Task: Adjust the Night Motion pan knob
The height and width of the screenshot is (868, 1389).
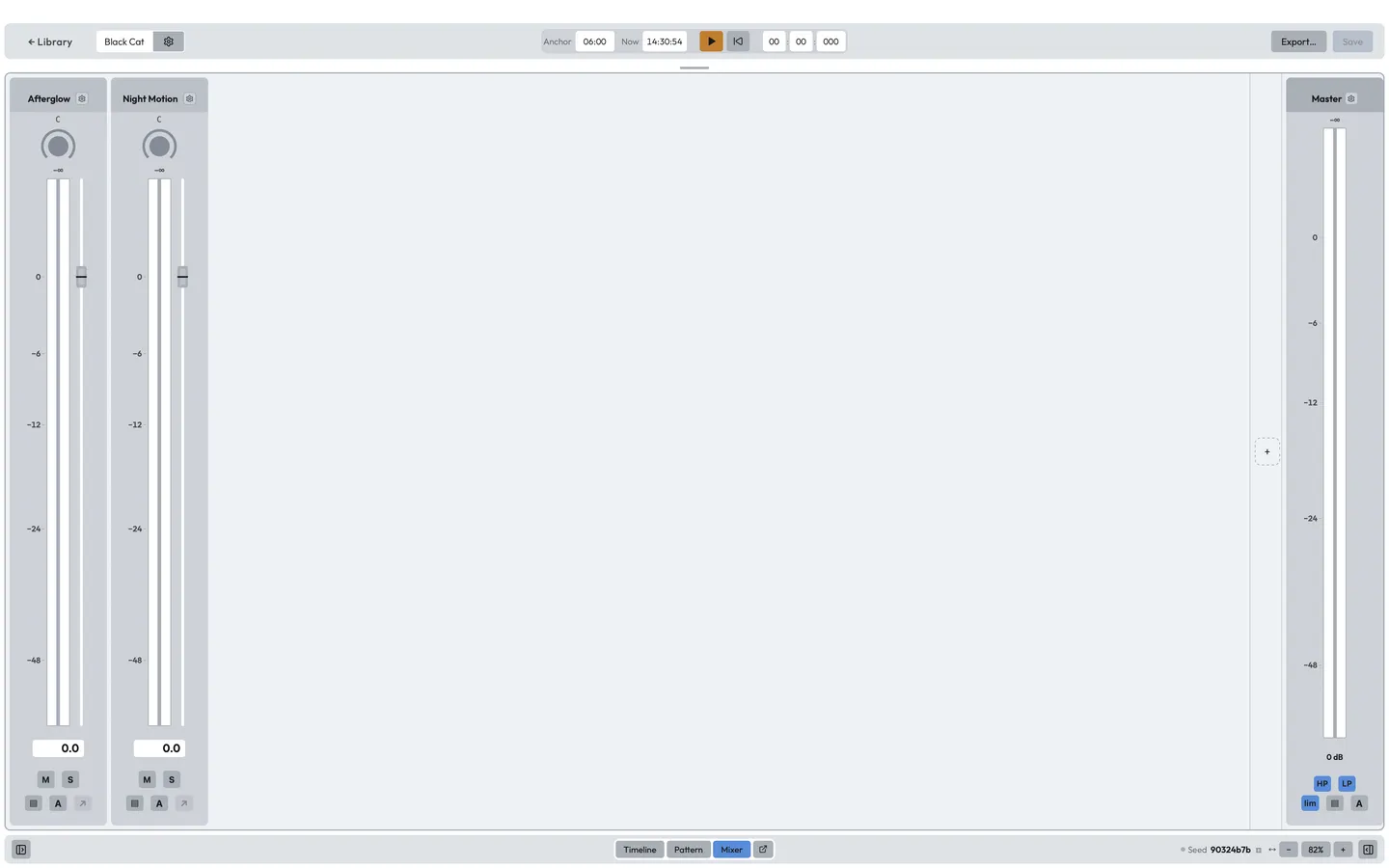Action: [159, 146]
